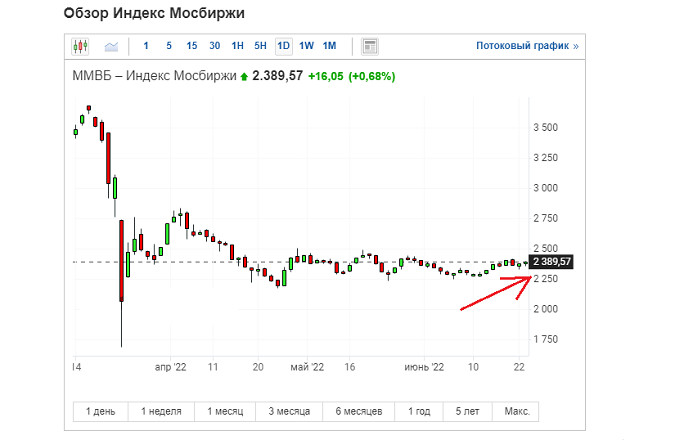Click the апр '22 date label
Screen dimensions: 675x440
[170, 367]
